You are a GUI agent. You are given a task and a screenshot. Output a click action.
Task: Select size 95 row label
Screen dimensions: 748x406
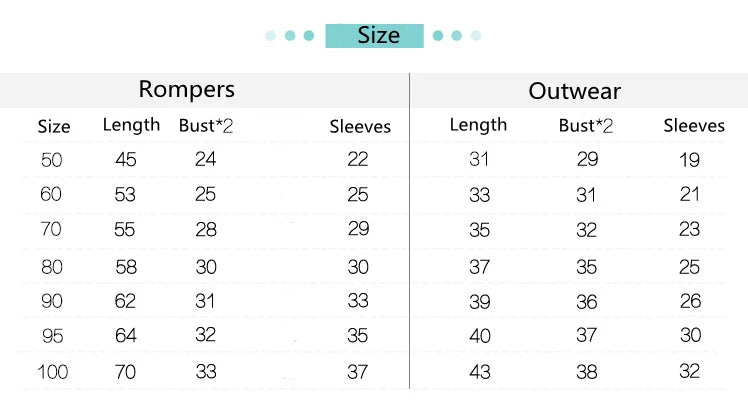51,336
